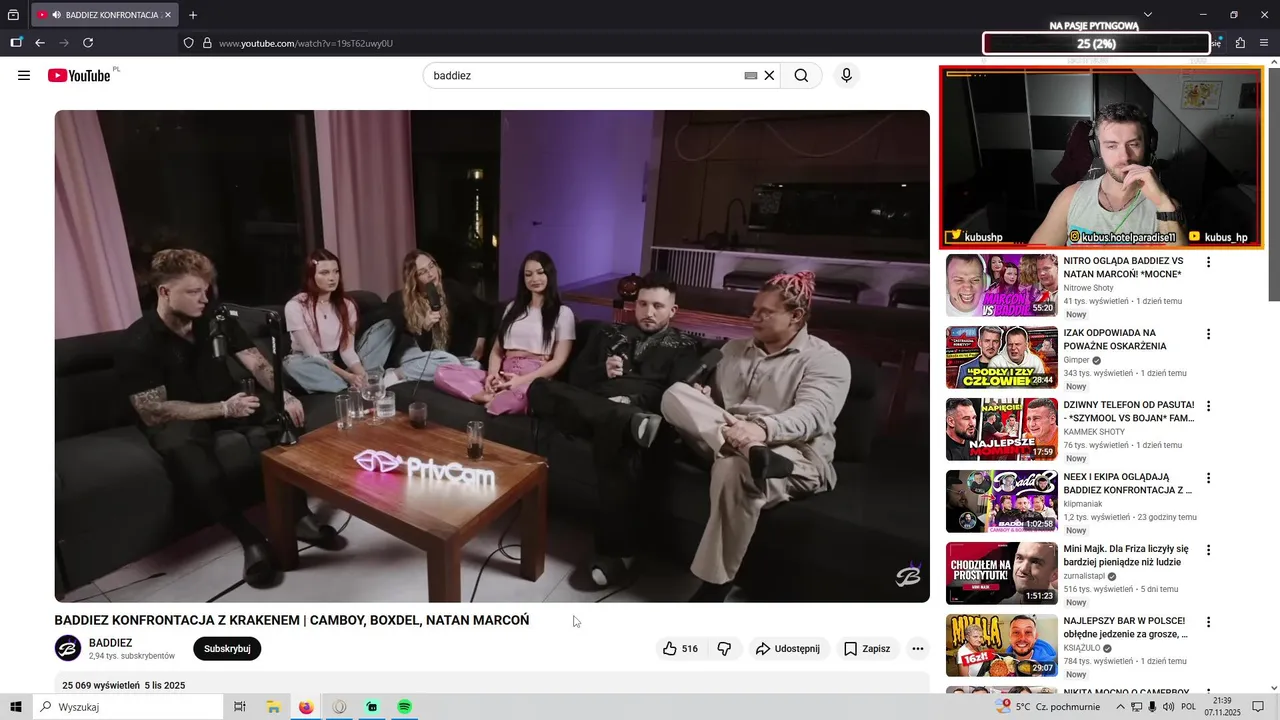Open options menu for Mini Majk video

click(x=1208, y=550)
